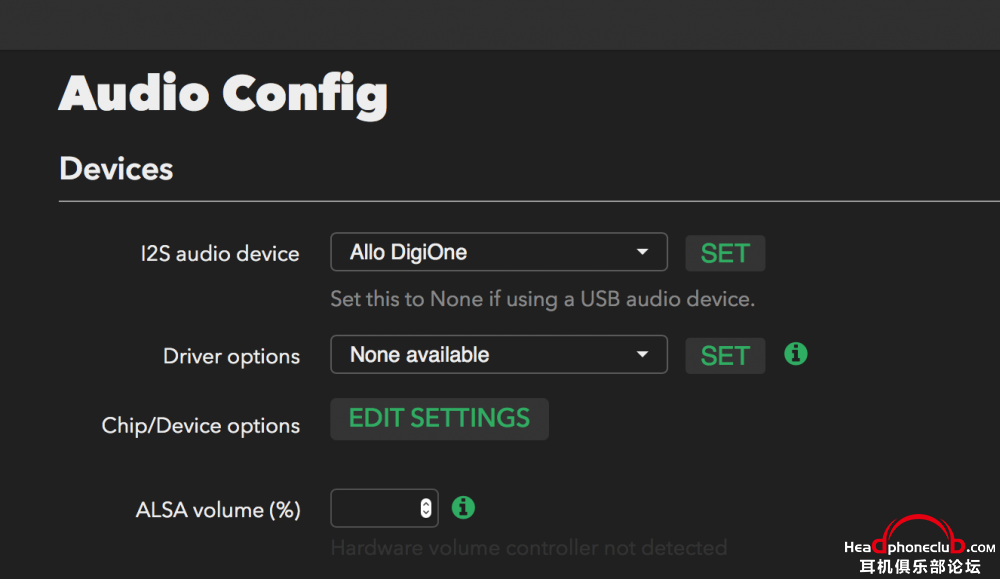Click the Headphoneclub.com logo
Viewport: 1000px width, 579px height.
click(920, 547)
